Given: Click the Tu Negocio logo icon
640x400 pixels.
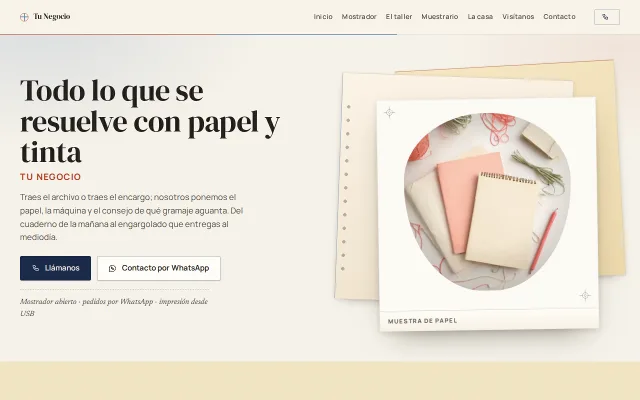Looking at the screenshot, I should (24, 17).
